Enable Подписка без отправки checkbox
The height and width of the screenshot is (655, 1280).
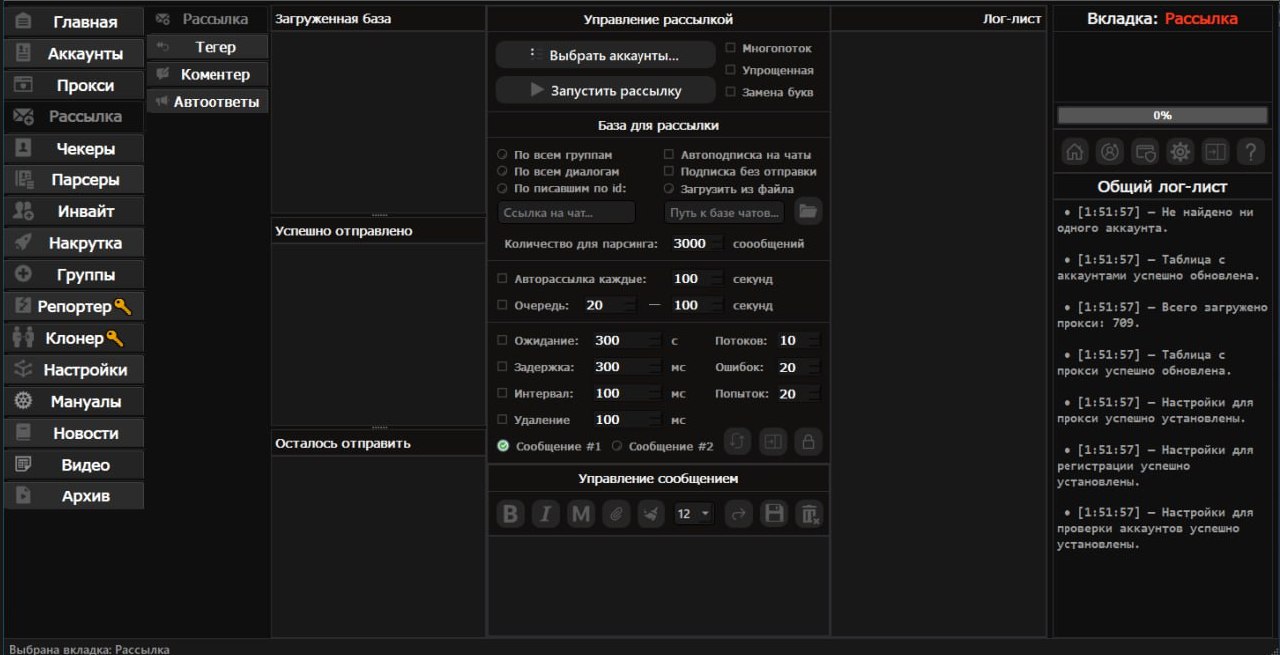669,171
